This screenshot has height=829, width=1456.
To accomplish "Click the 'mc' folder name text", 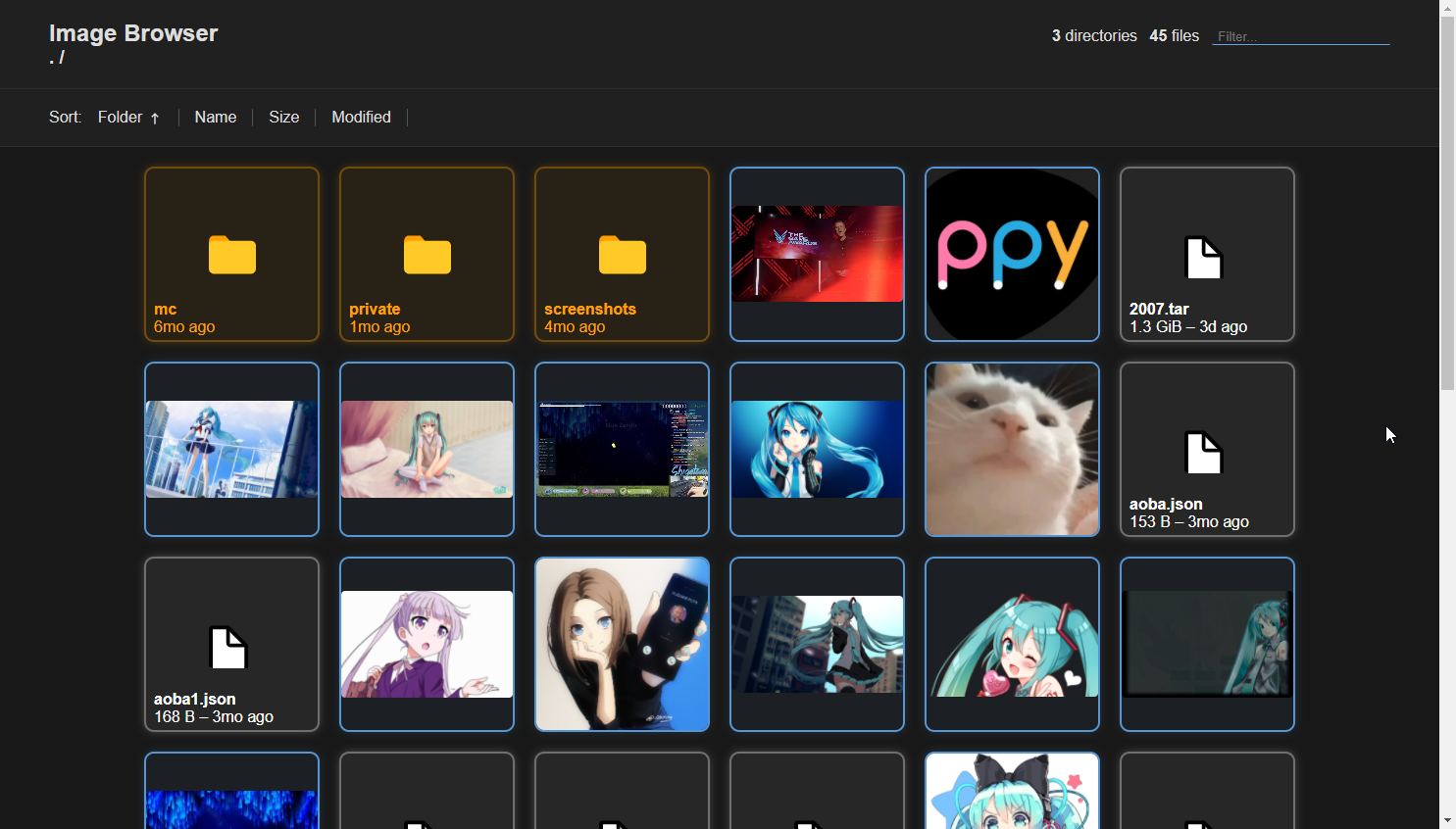I will tap(165, 310).
